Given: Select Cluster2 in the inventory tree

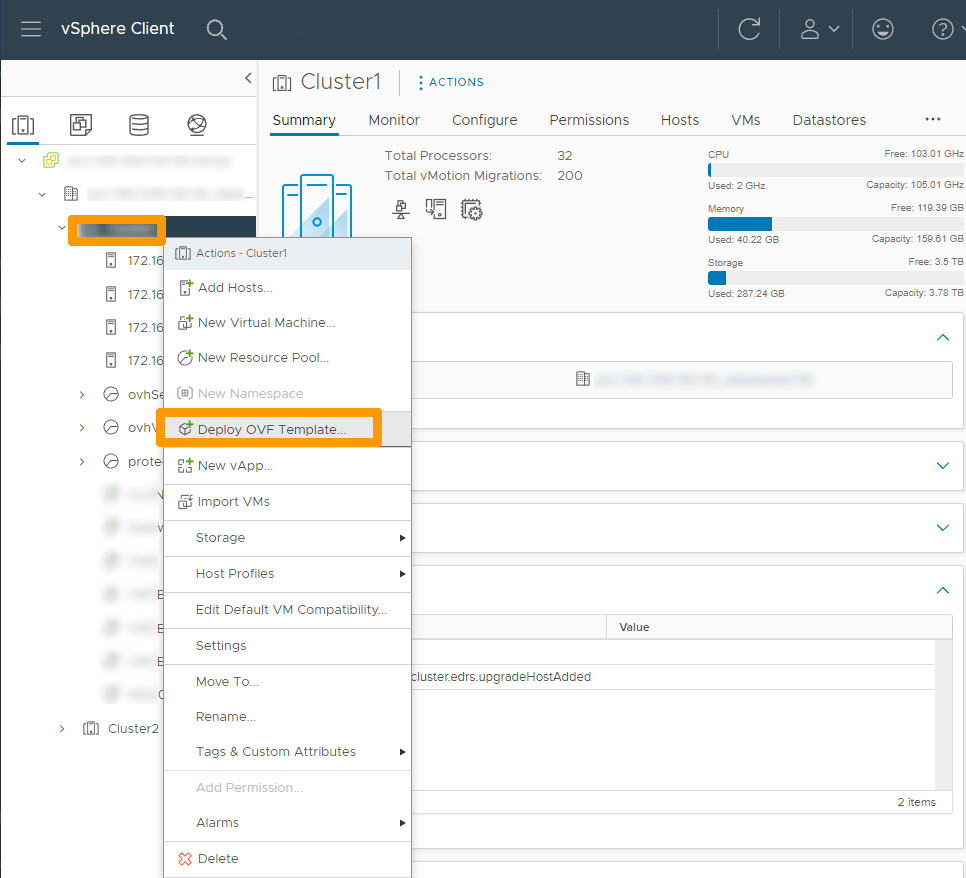Looking at the screenshot, I should pyautogui.click(x=133, y=729).
